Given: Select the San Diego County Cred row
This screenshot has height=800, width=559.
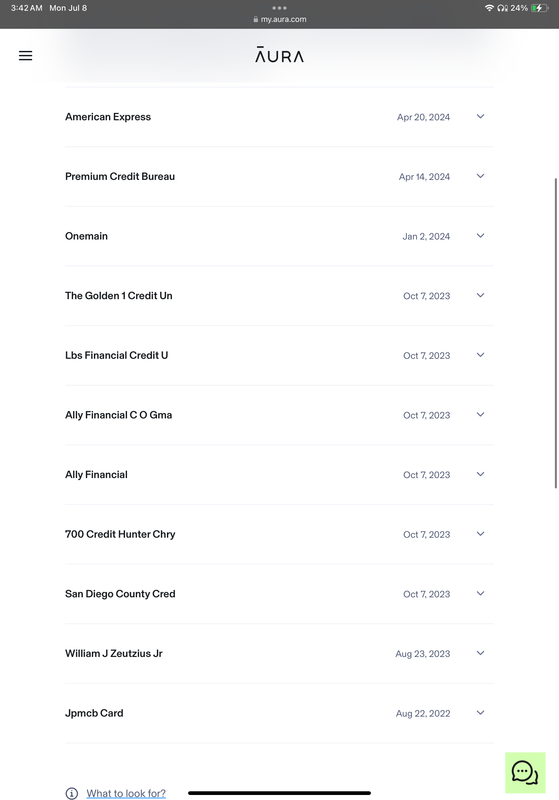Looking at the screenshot, I should [279, 594].
